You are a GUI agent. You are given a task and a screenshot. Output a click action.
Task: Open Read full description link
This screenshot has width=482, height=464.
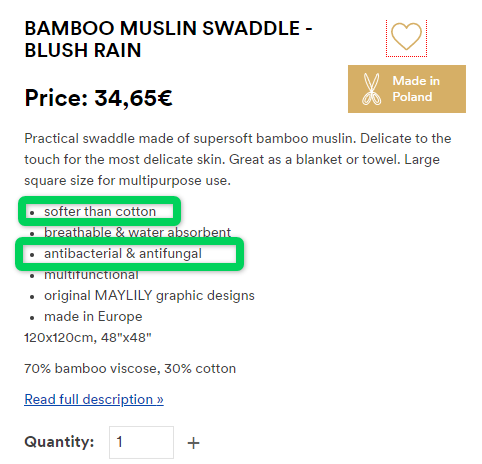pyautogui.click(x=94, y=399)
